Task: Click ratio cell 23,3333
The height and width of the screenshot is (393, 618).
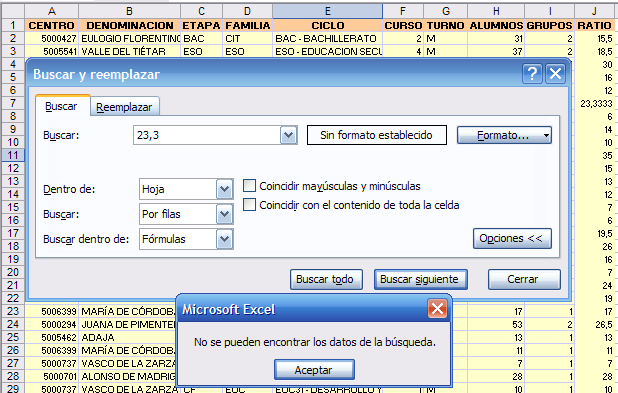Action: (594, 103)
